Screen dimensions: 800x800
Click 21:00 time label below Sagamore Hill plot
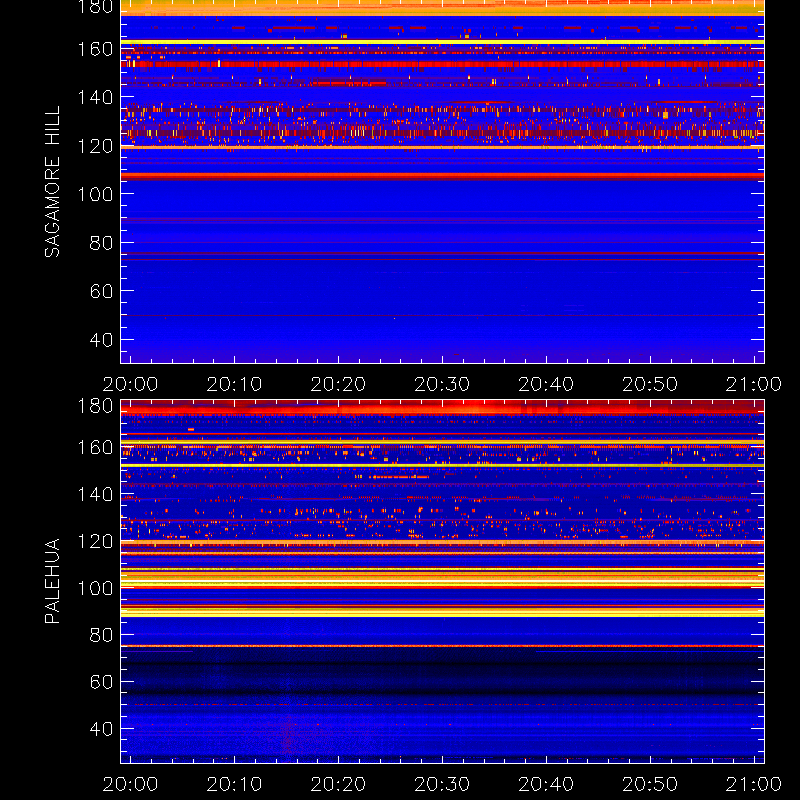tap(754, 384)
